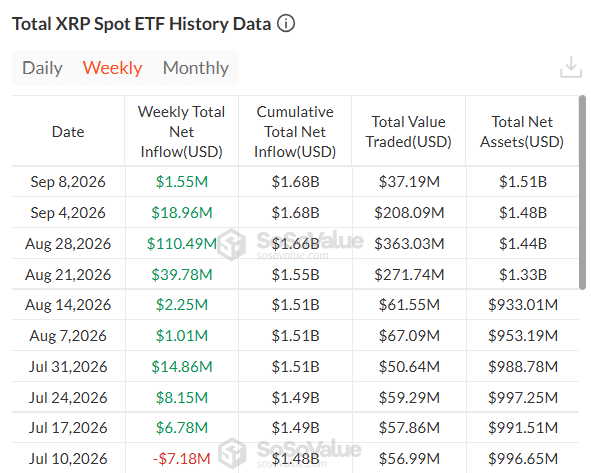591x473 pixels.
Task: Click the $363.03M value traded cell
Action: pyautogui.click(x=409, y=243)
